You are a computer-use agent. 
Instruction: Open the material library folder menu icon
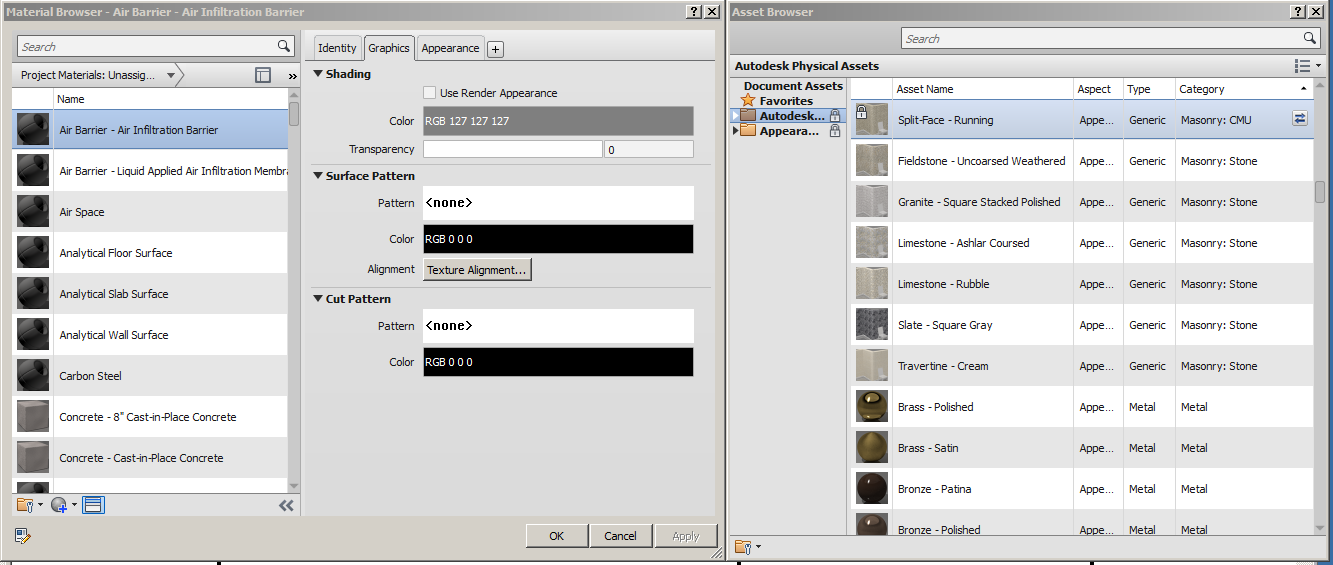25,505
